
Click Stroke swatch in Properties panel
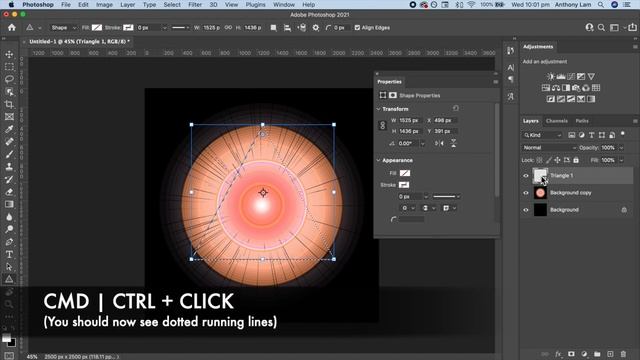pos(404,185)
